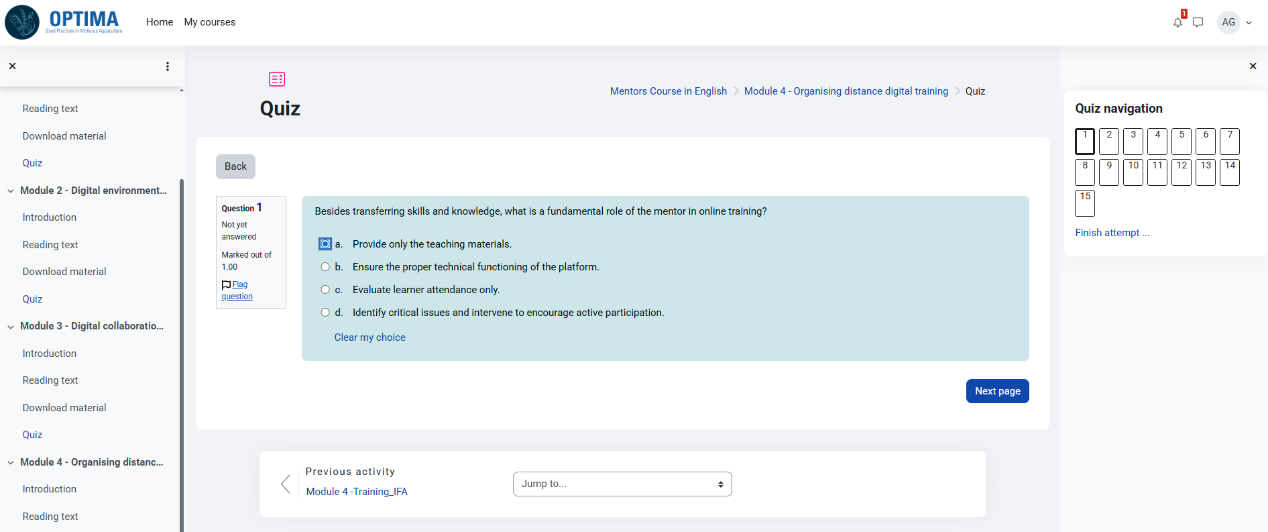Go to question 3 in Quiz navigation

point(1133,142)
